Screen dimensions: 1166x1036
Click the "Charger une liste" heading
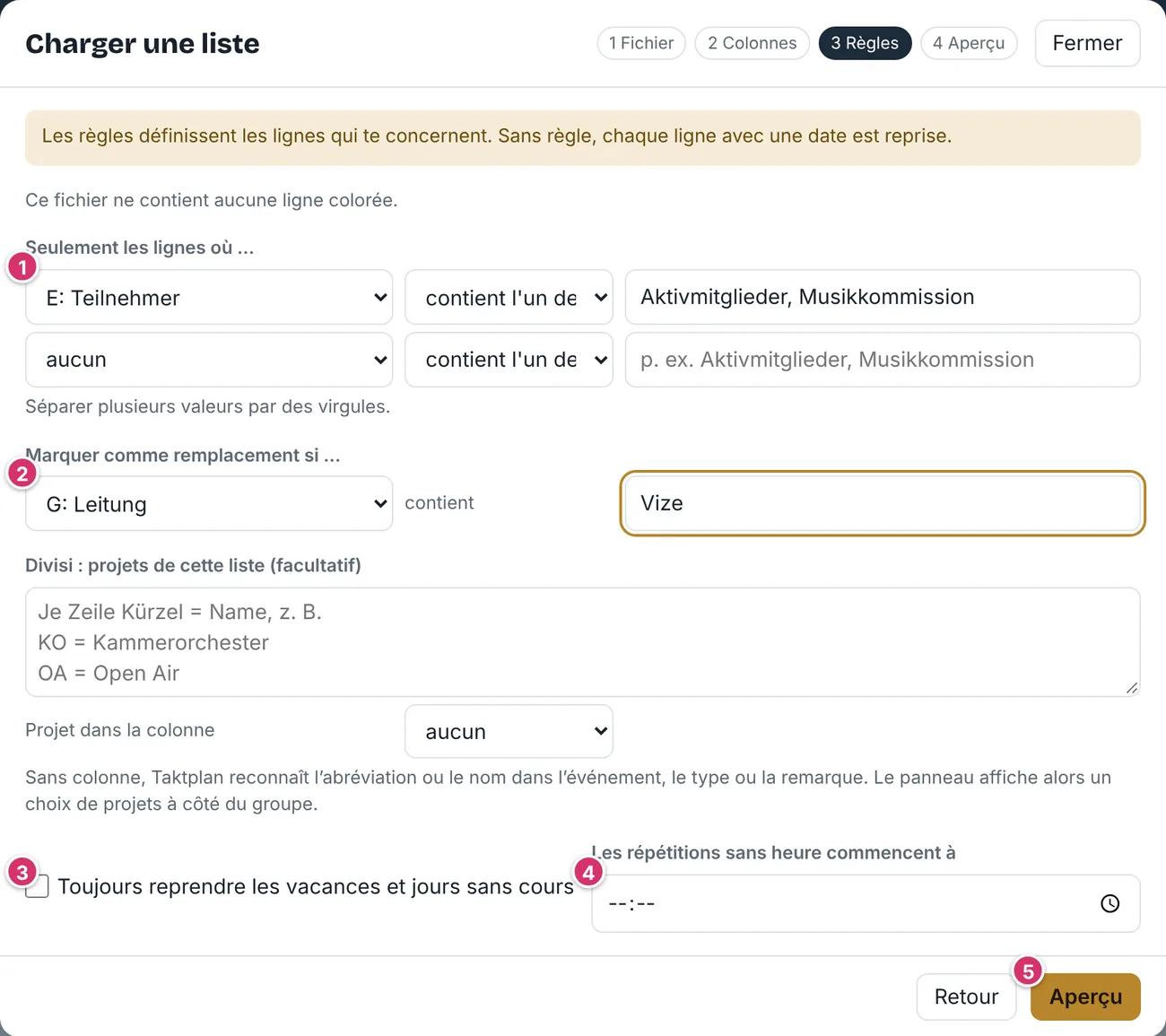pos(143,43)
